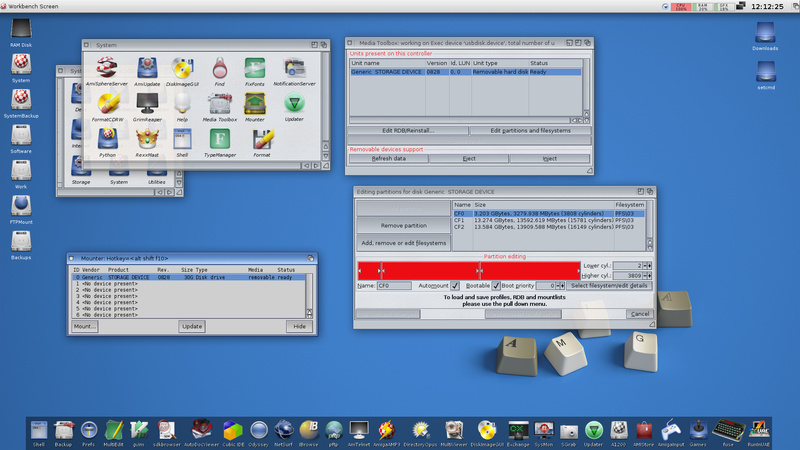This screenshot has height=450, width=800.
Task: Open the GrimReaper icon
Action: pyautogui.click(x=145, y=102)
